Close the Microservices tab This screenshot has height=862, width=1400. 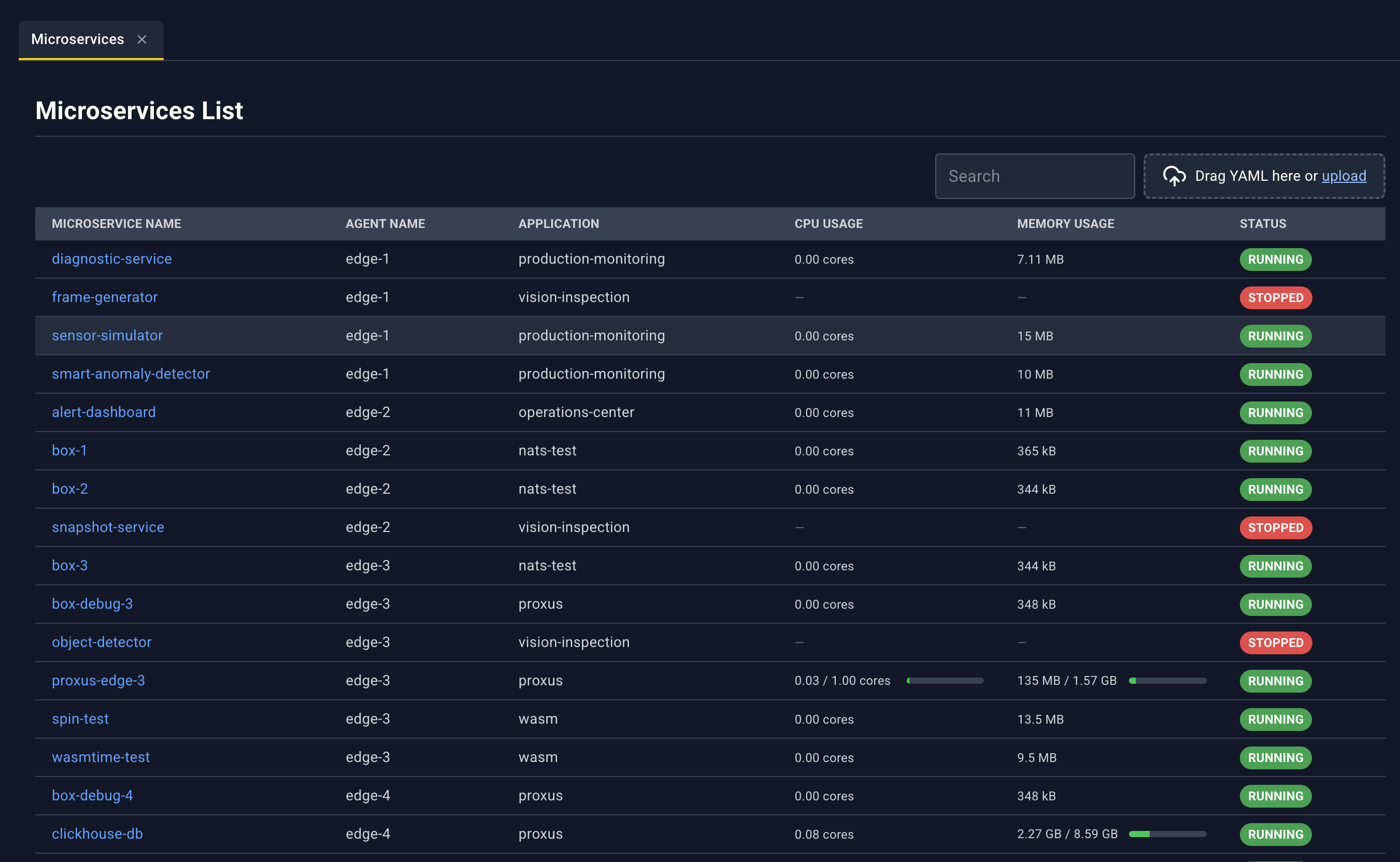click(x=142, y=39)
